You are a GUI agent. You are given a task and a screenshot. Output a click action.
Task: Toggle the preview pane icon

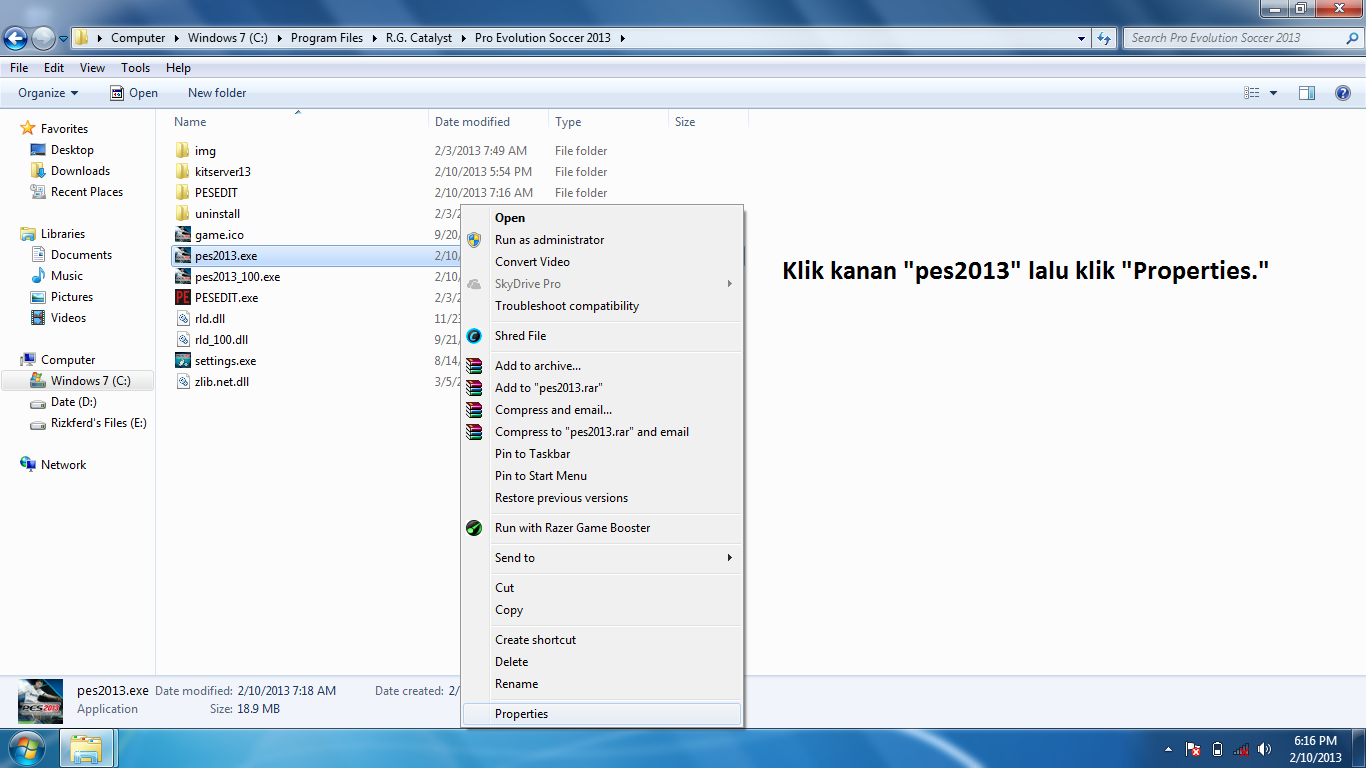(1307, 93)
